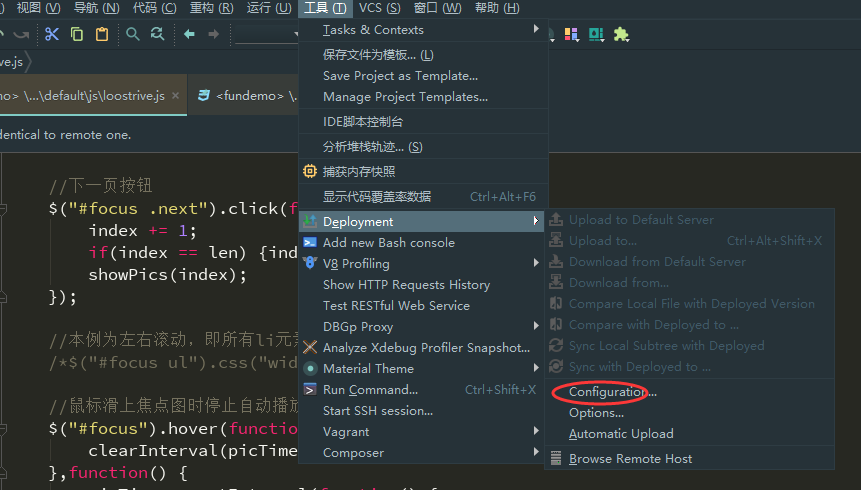Image resolution: width=861 pixels, height=490 pixels.
Task: Click the memory snapshot chip icon
Action: coord(310,171)
